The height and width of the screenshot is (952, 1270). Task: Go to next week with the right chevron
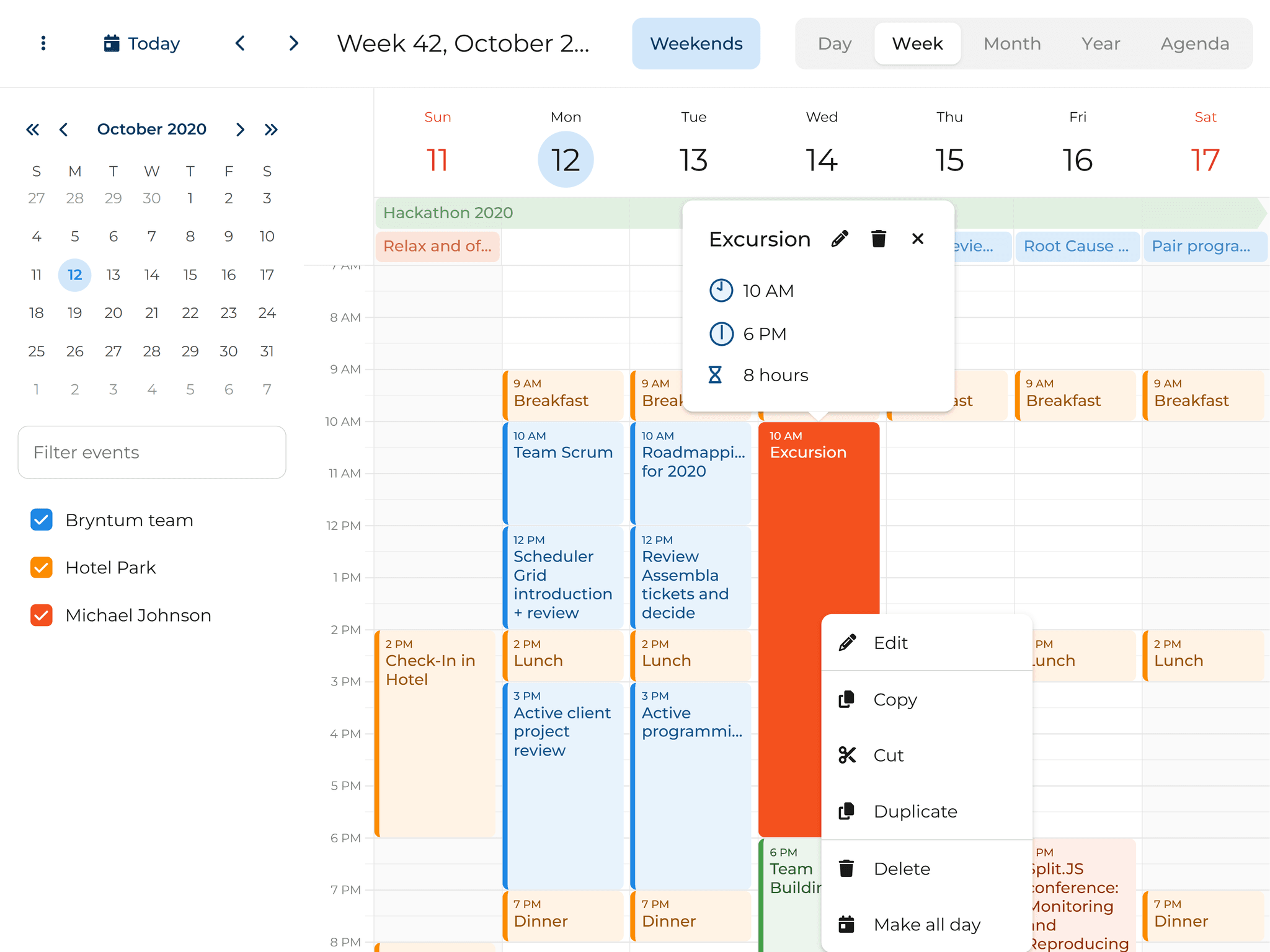[x=293, y=43]
